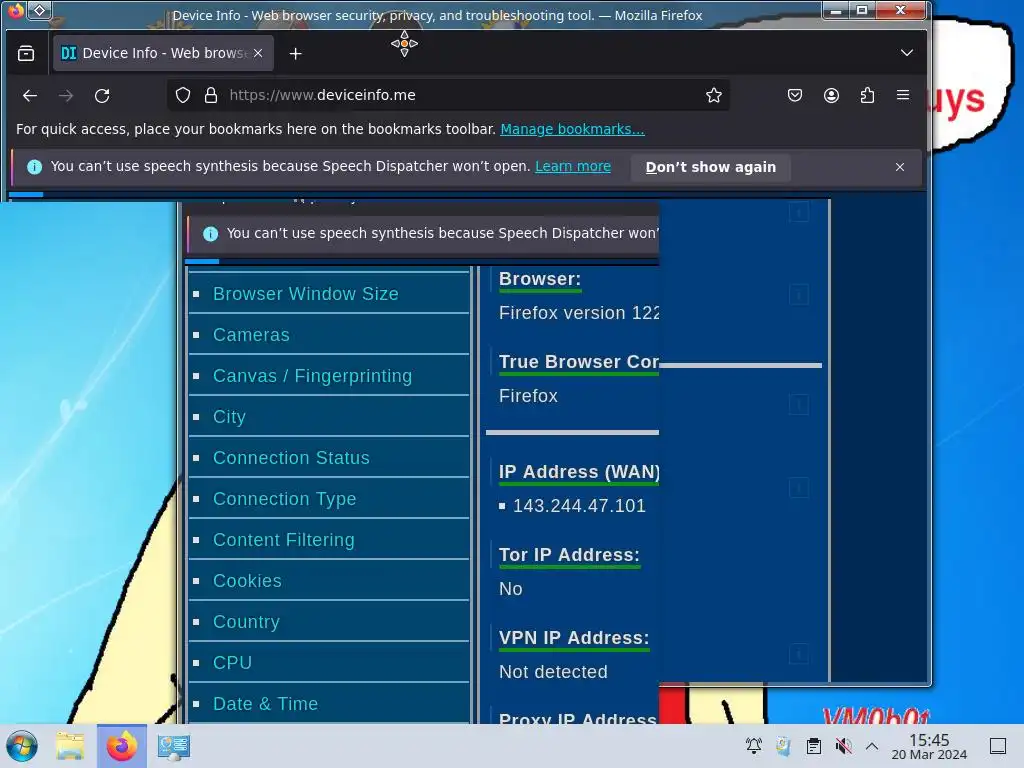Open the Content Filtering link
The width and height of the screenshot is (1024, 768).
click(x=284, y=540)
